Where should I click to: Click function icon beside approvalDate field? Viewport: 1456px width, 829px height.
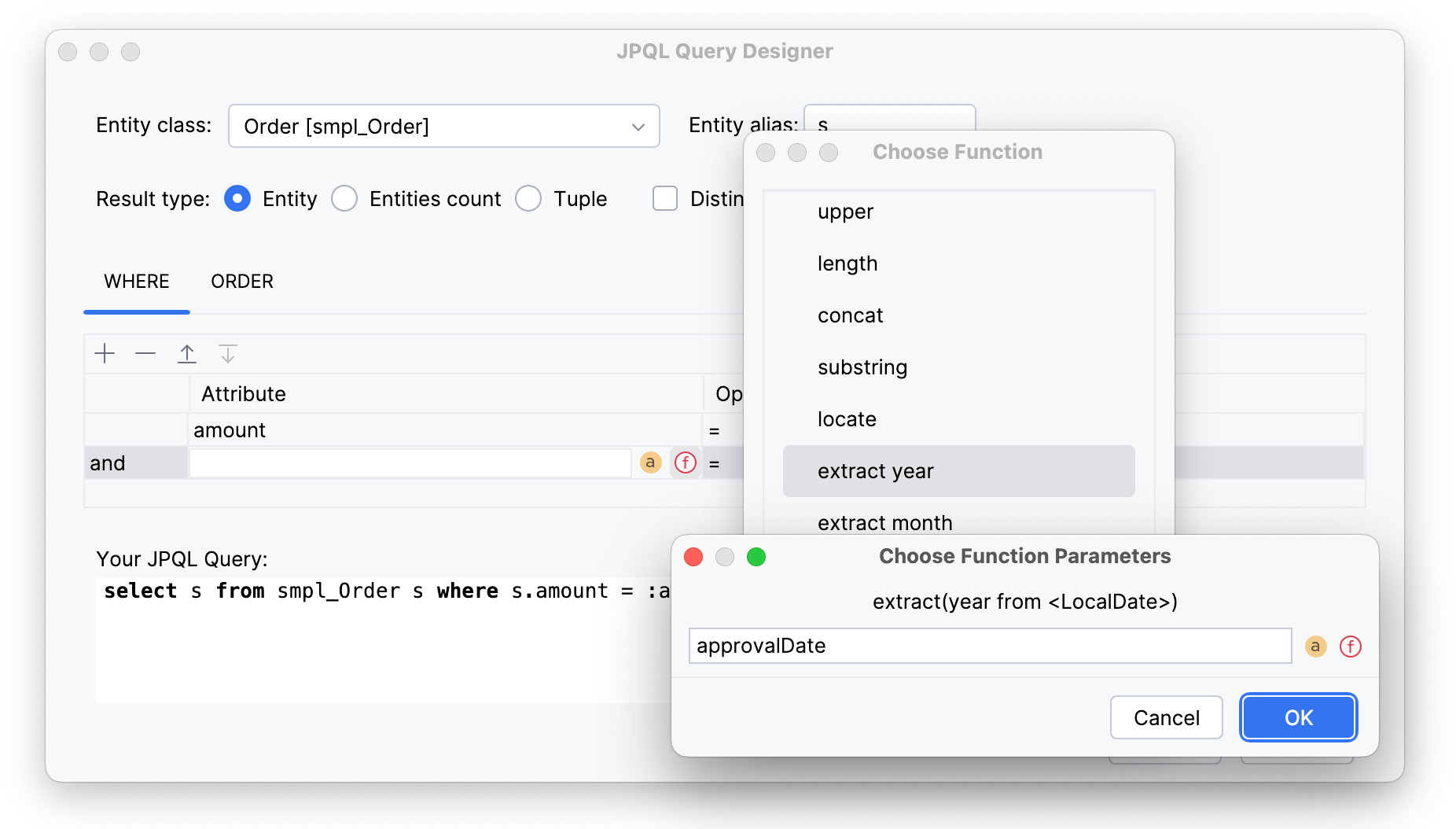click(1350, 647)
